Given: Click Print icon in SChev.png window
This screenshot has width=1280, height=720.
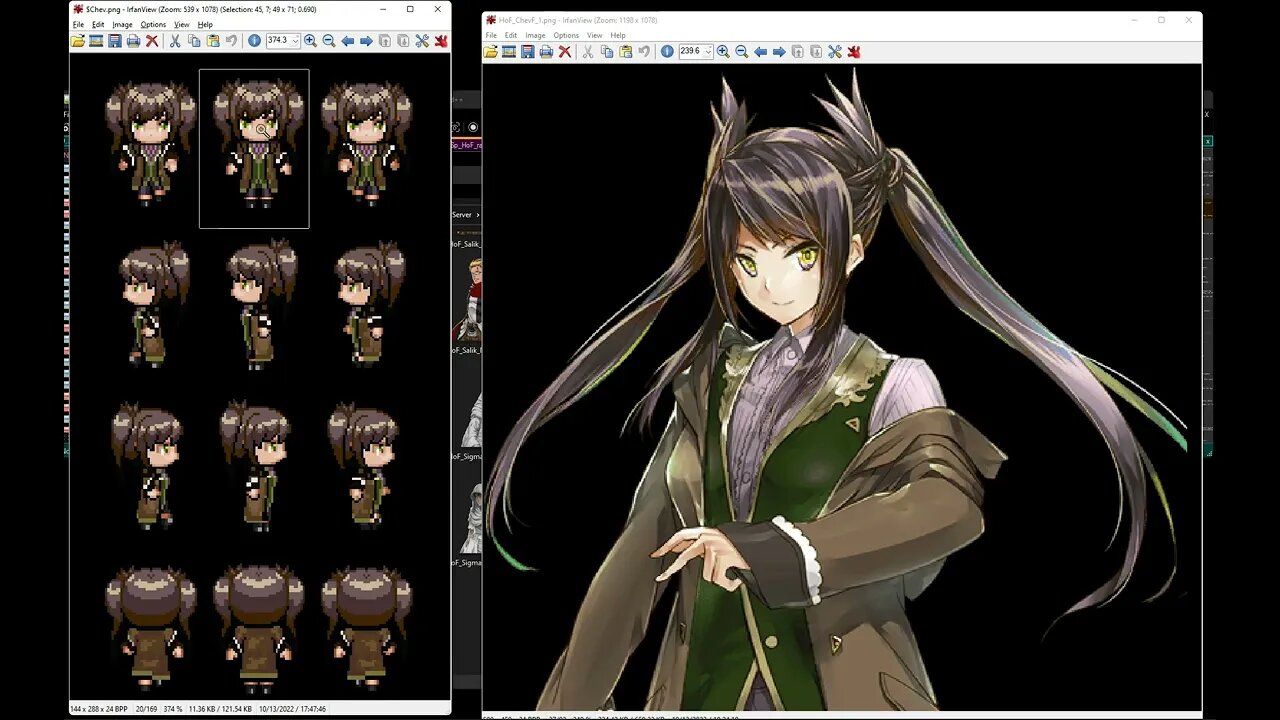Looking at the screenshot, I should [133, 41].
